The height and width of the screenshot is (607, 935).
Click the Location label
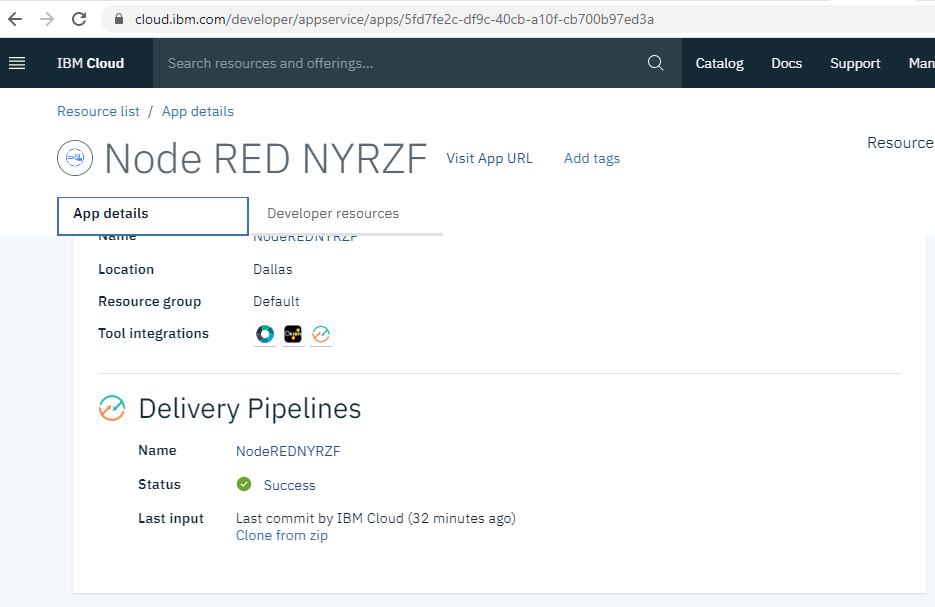pyautogui.click(x=126, y=270)
